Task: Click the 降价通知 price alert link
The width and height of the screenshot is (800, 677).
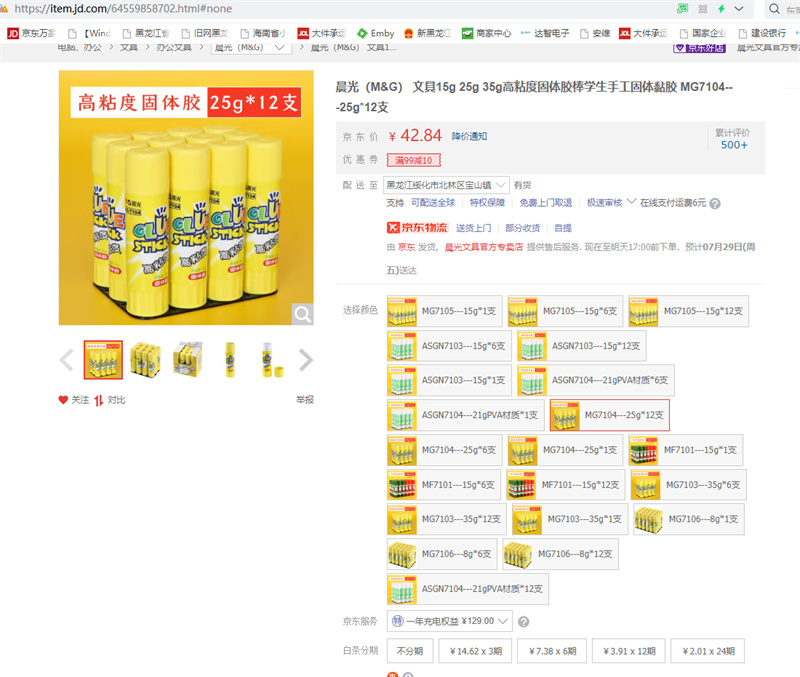Action: pos(469,136)
